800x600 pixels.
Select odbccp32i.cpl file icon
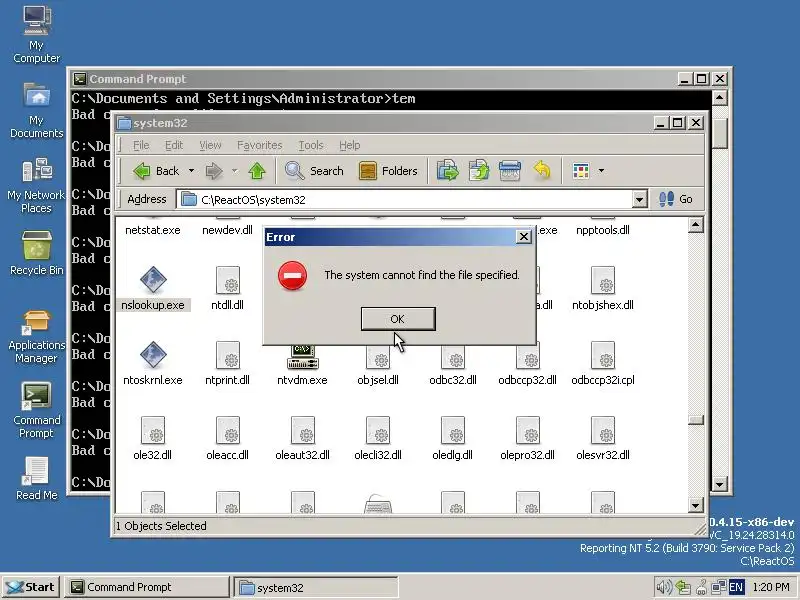pyautogui.click(x=603, y=355)
